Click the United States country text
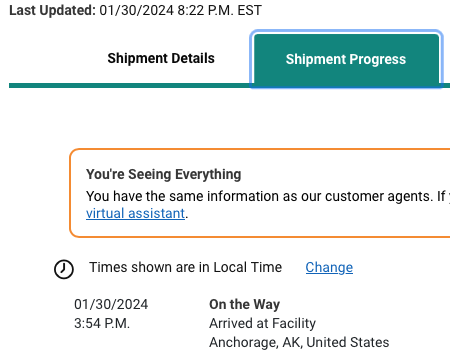This screenshot has width=450, height=364. pyautogui.click(x=348, y=342)
